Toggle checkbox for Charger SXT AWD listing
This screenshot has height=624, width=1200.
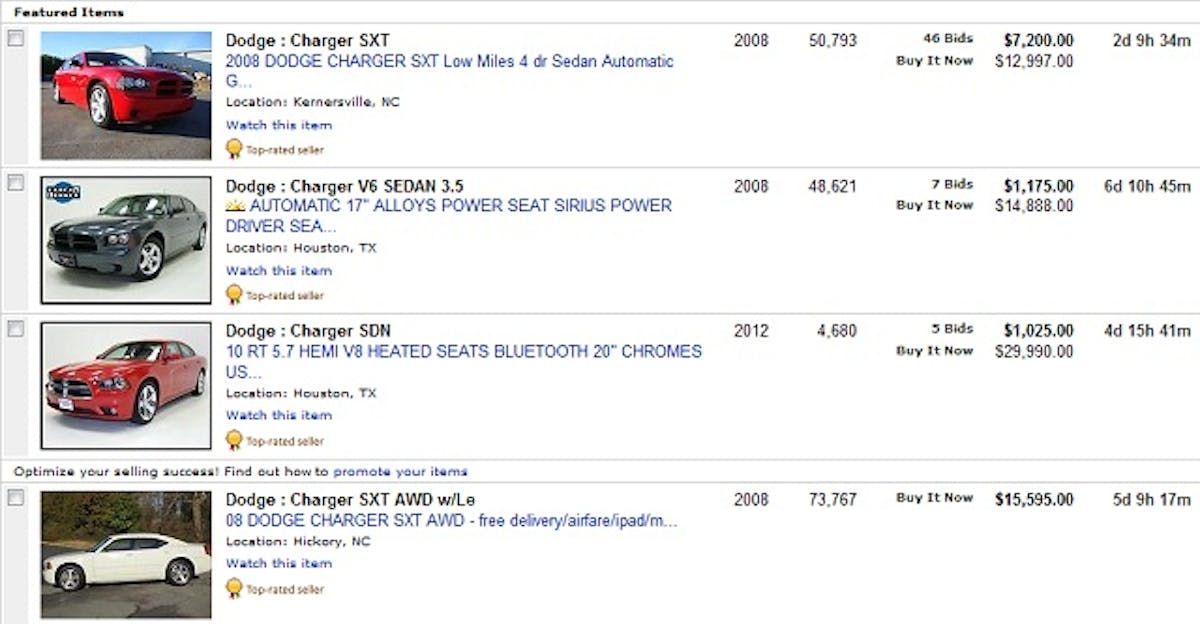(x=16, y=497)
